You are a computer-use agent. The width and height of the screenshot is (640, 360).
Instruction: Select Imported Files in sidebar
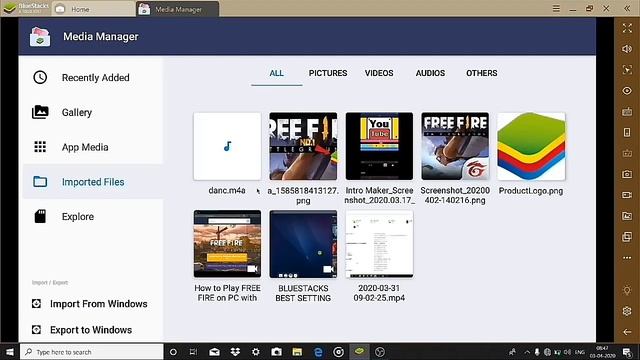coord(93,182)
